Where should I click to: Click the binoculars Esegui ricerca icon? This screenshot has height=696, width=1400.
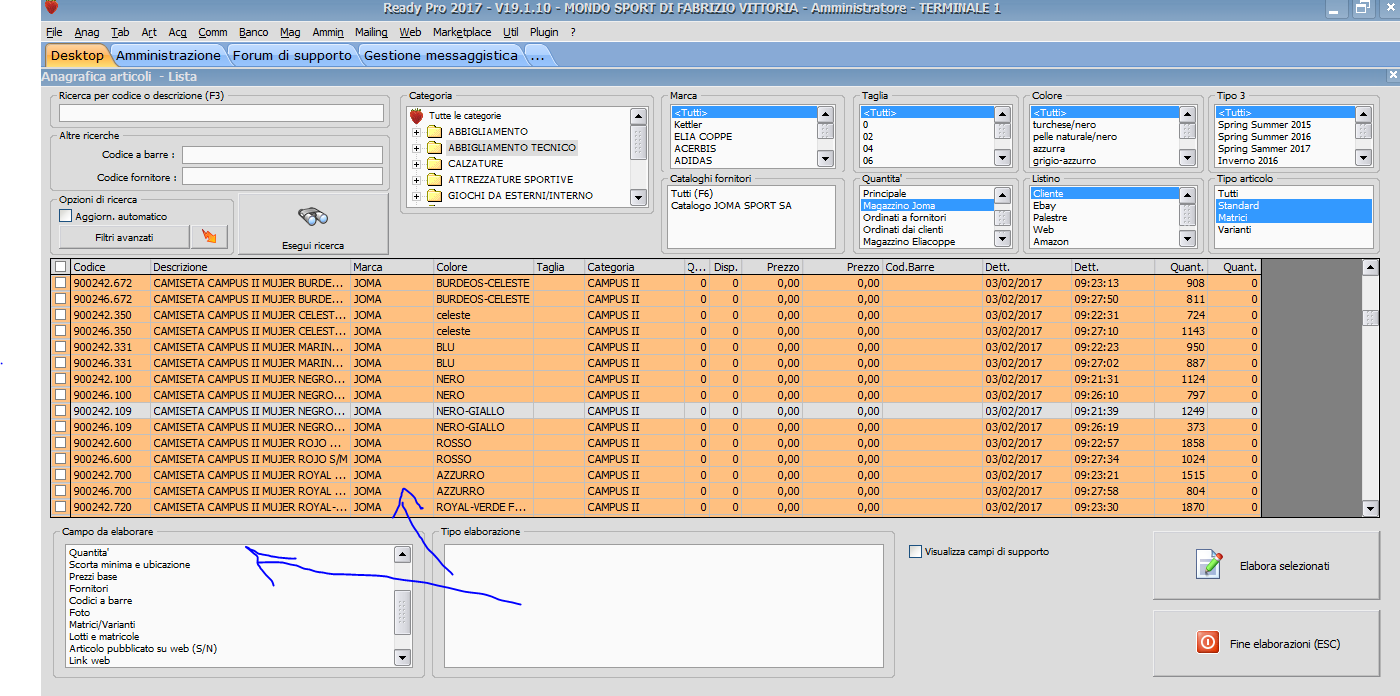tap(313, 216)
